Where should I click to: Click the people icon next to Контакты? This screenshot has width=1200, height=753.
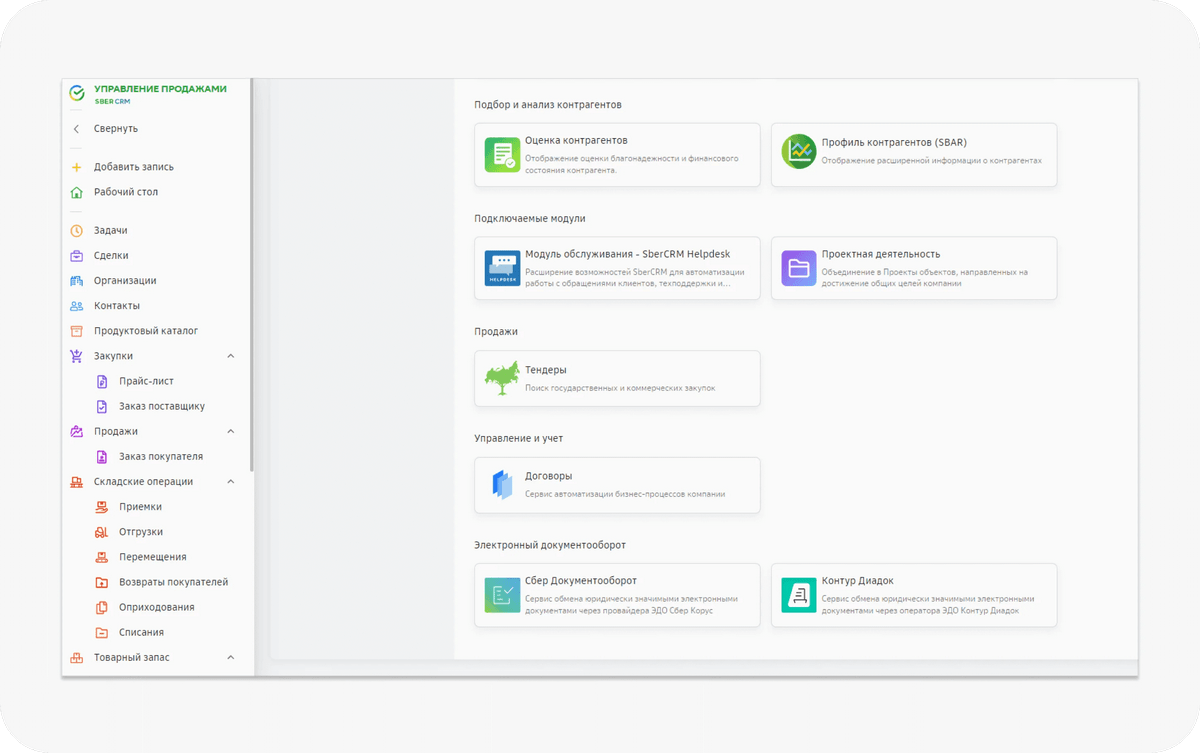click(77, 306)
